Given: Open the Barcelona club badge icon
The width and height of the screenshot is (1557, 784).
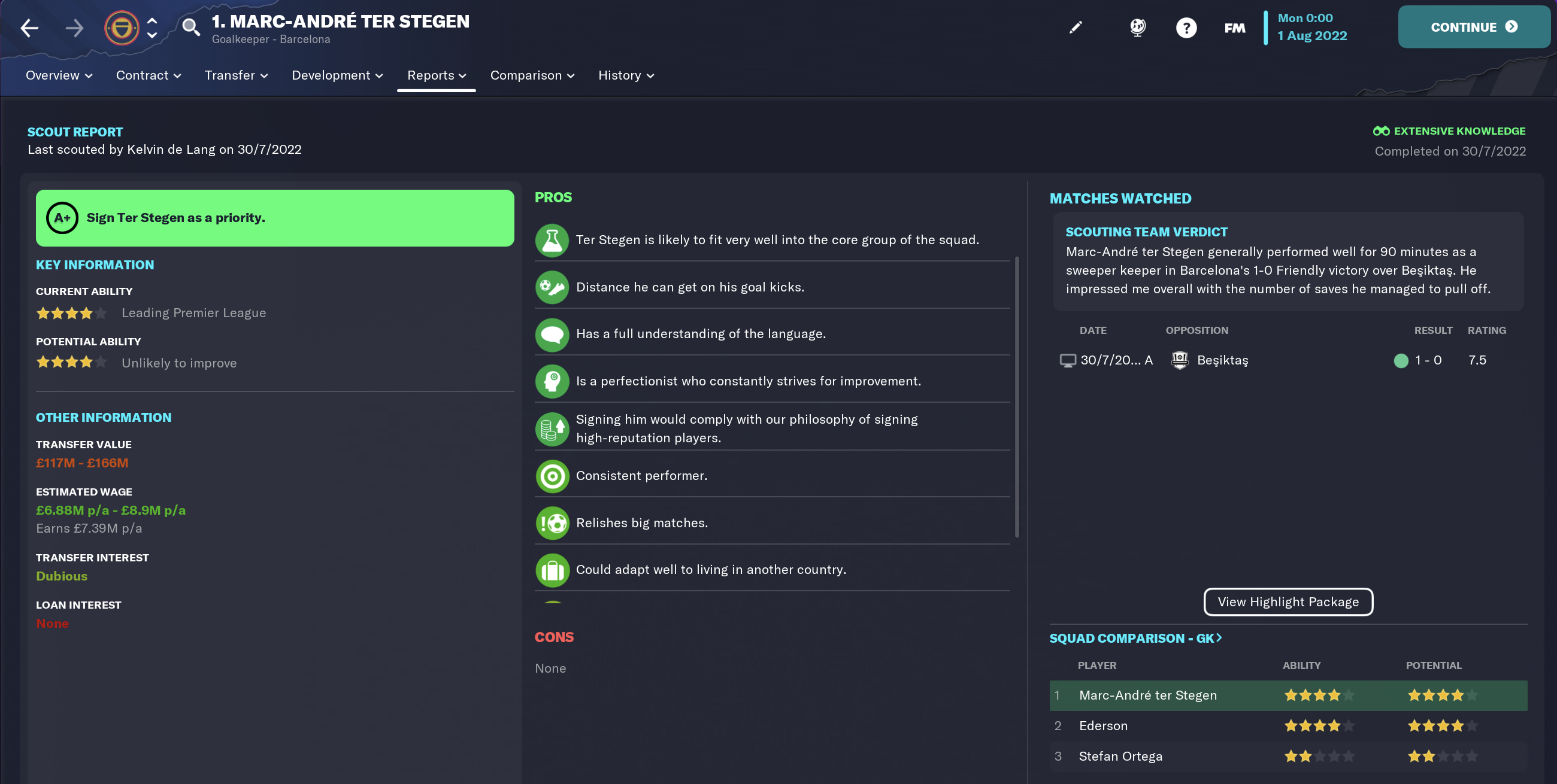Looking at the screenshot, I should [x=122, y=28].
